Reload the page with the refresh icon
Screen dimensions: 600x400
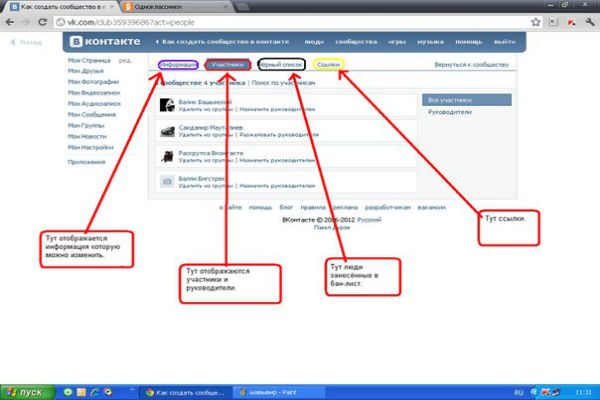coord(42,22)
